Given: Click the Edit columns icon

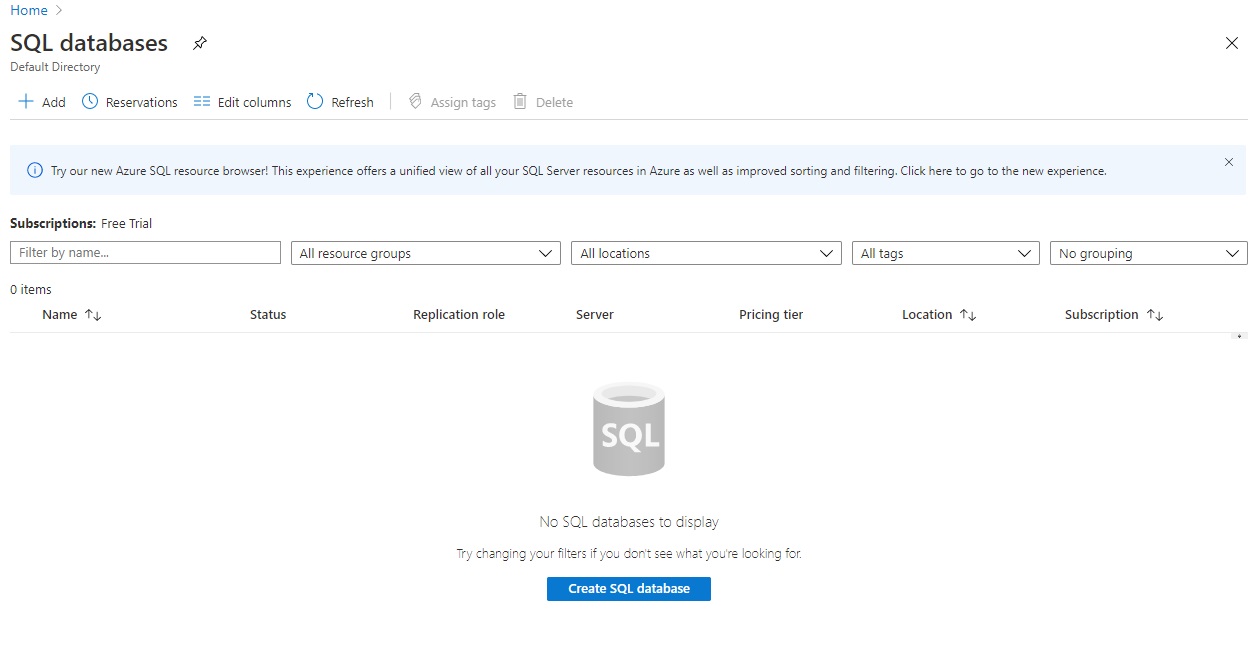Looking at the screenshot, I should (x=203, y=101).
